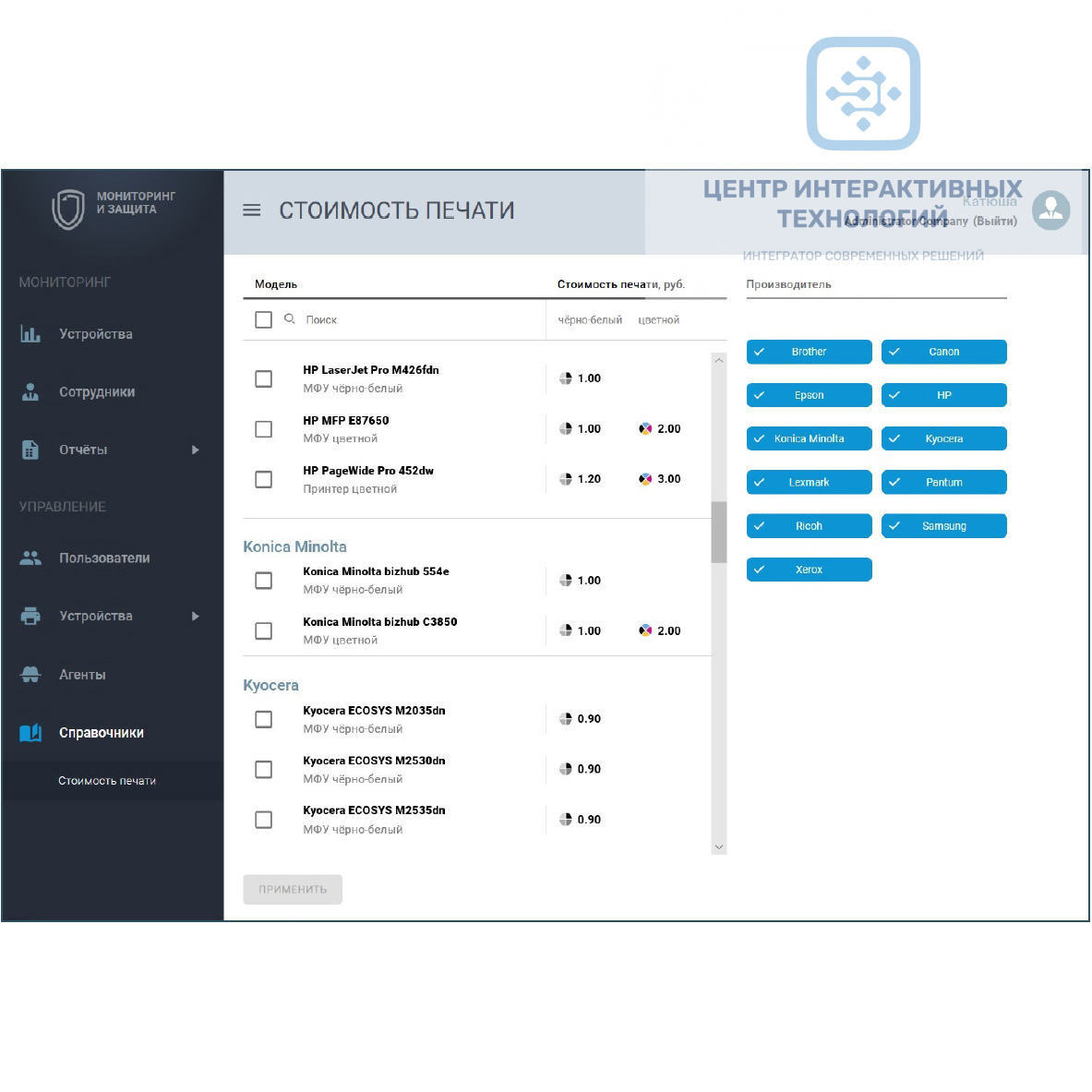The width and height of the screenshot is (1092, 1092).
Task: Open Устройства under Мониторинг
Action: 95,334
